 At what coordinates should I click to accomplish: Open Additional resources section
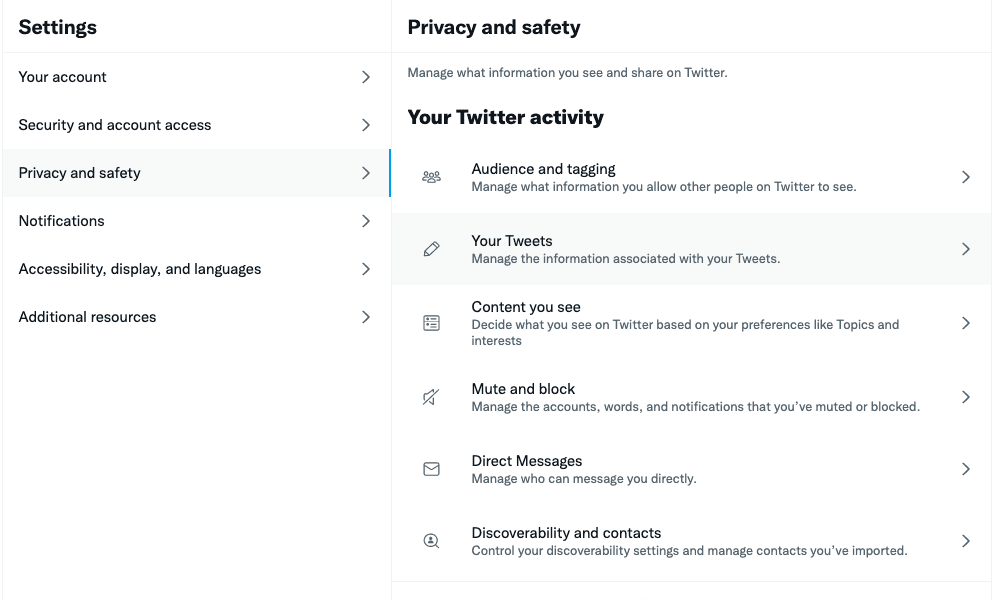[x=196, y=317]
